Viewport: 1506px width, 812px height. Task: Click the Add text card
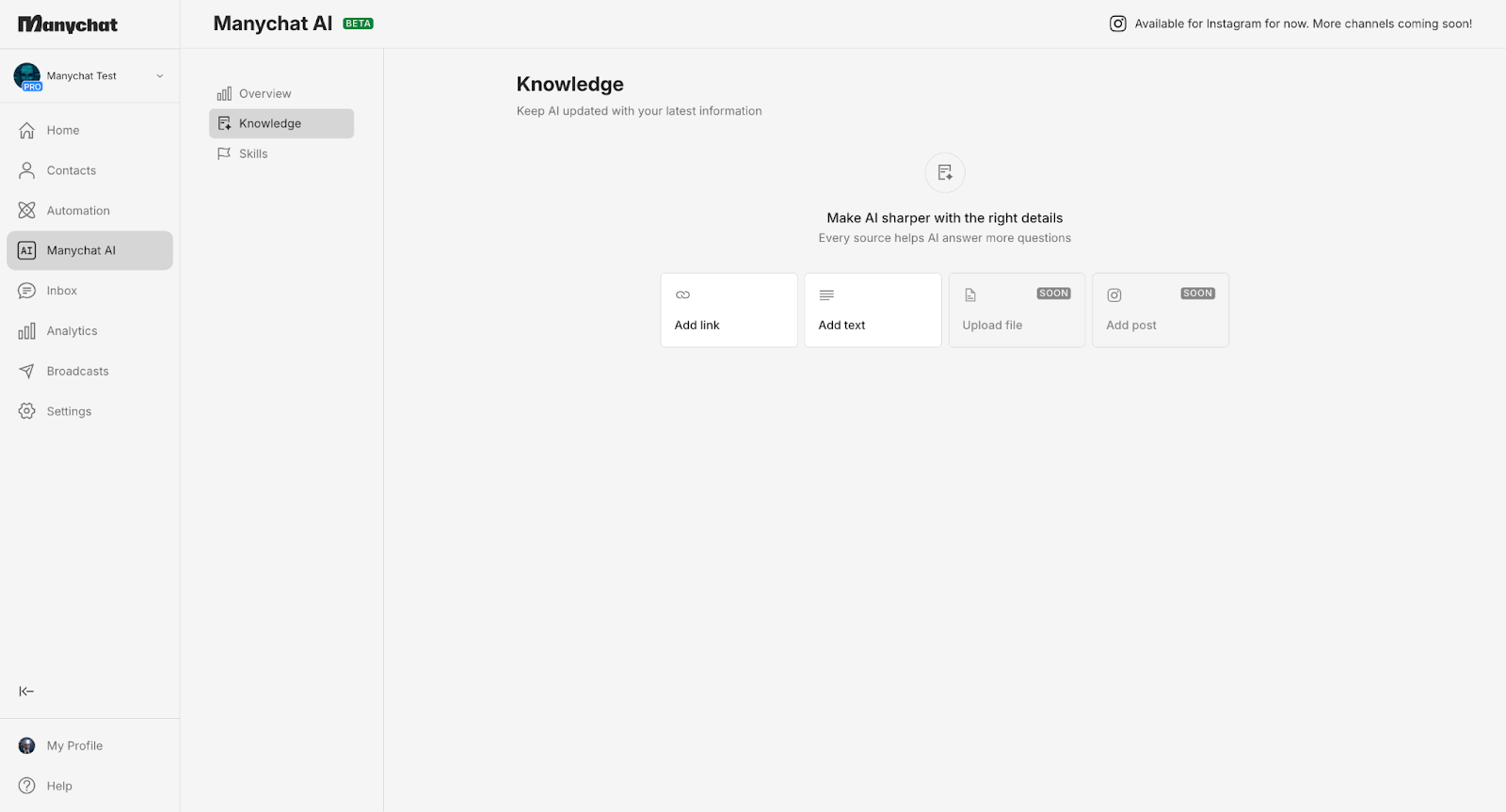[x=873, y=310]
